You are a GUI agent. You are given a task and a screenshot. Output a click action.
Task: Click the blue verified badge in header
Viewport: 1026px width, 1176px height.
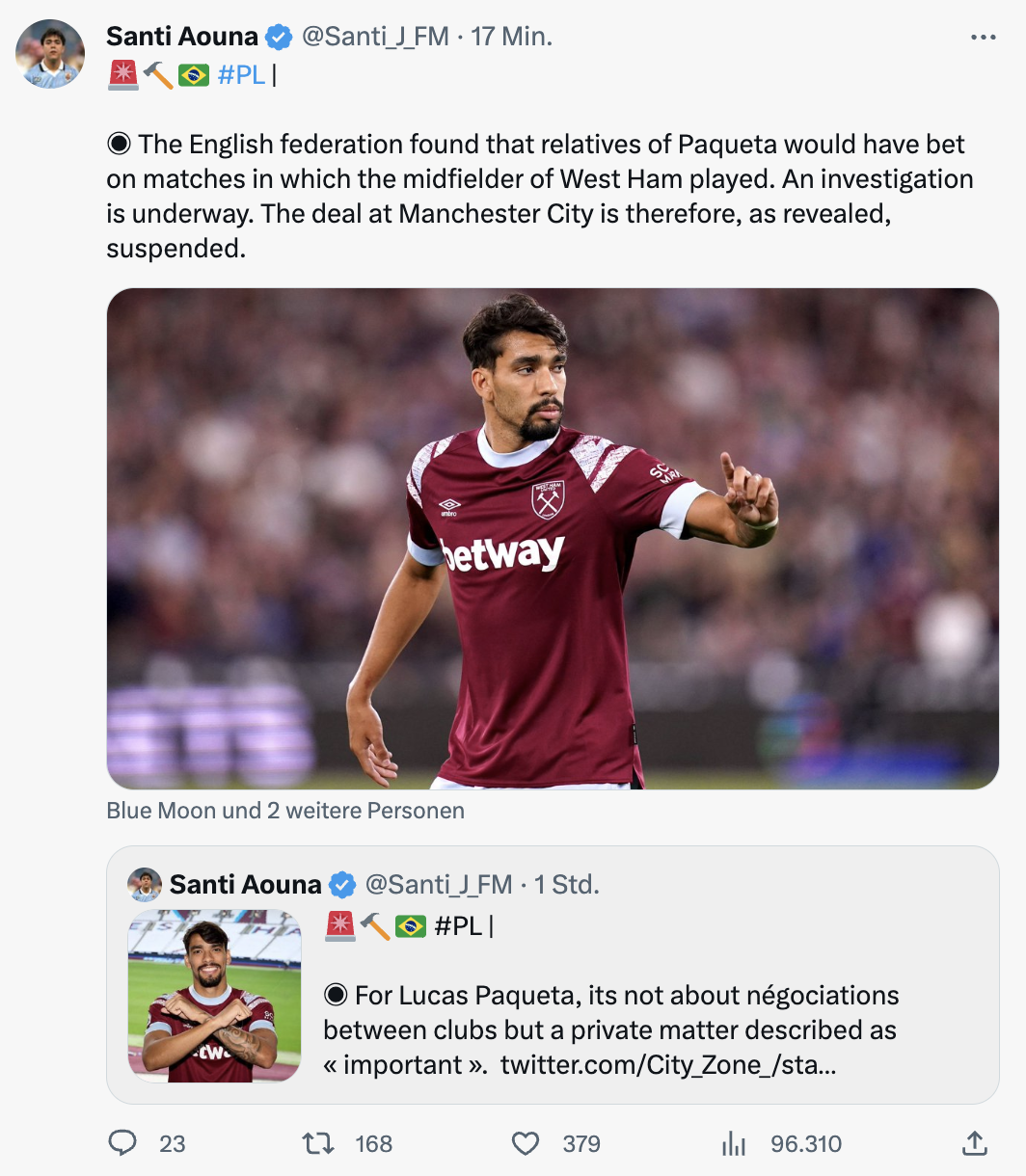coord(279,38)
